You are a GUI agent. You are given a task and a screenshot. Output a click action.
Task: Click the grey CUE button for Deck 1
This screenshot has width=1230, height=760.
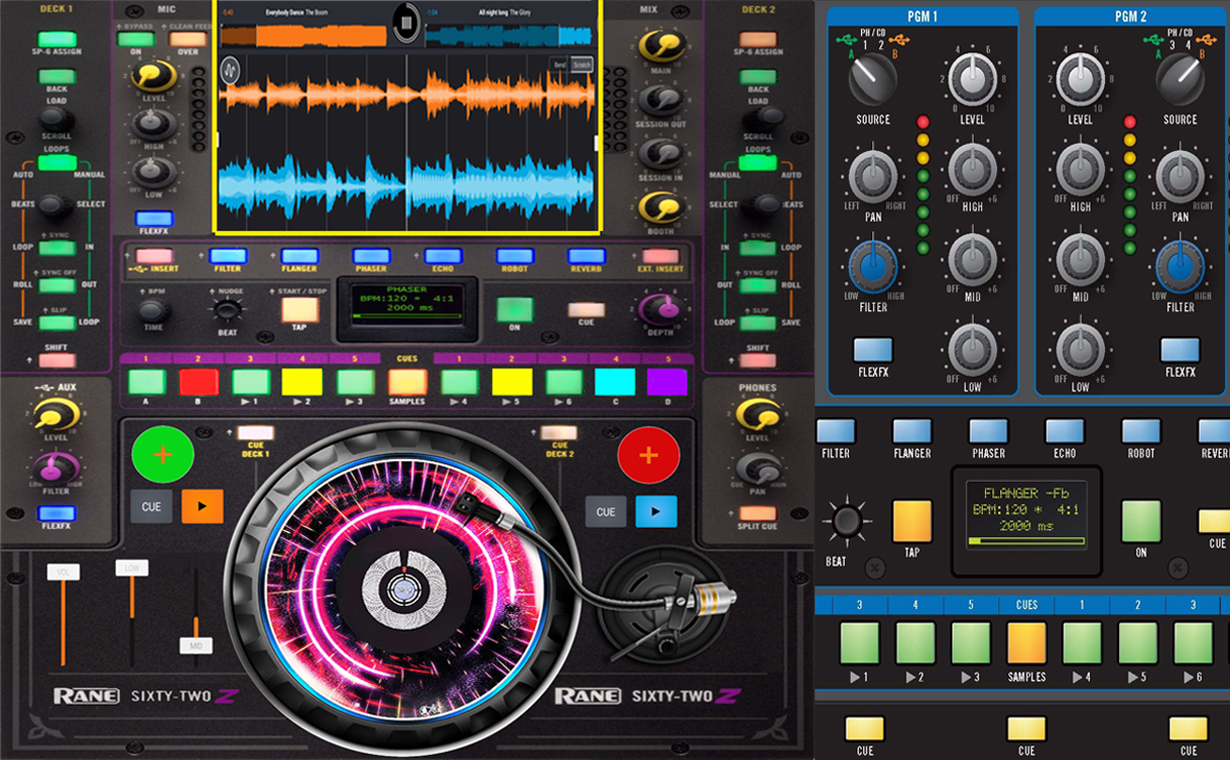point(151,507)
